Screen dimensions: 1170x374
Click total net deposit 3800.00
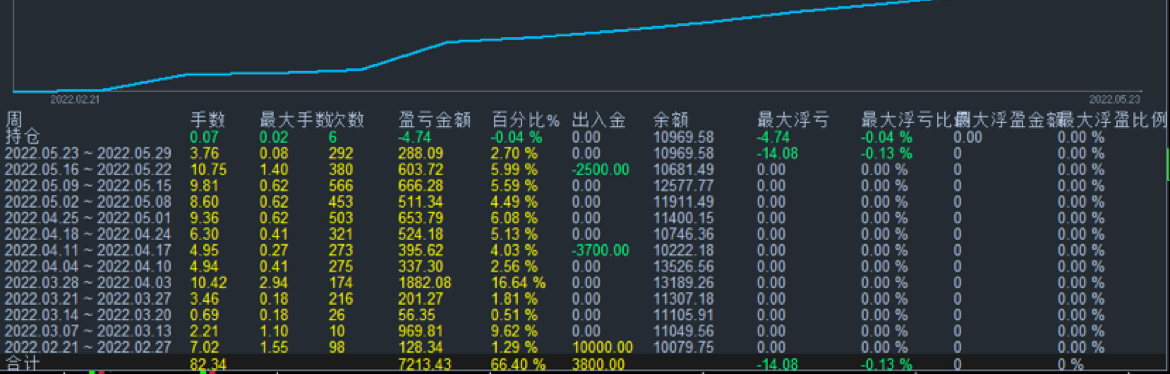598,364
